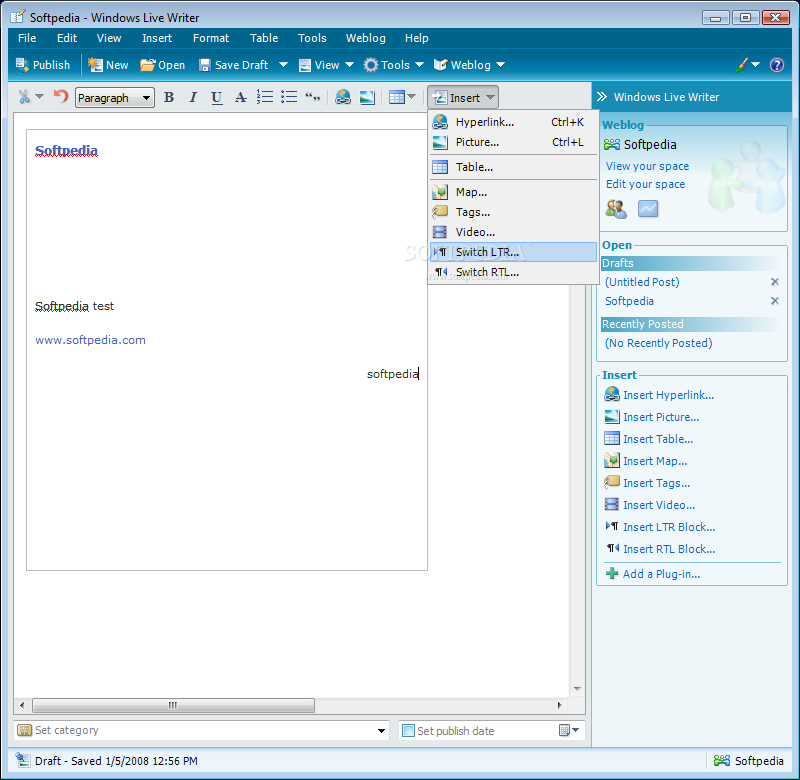
Task: Click Insert LTR Block... in sidebar
Action: (660, 527)
